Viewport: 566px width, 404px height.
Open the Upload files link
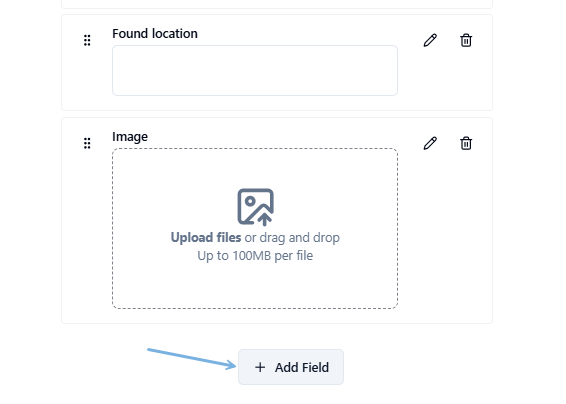click(206, 238)
